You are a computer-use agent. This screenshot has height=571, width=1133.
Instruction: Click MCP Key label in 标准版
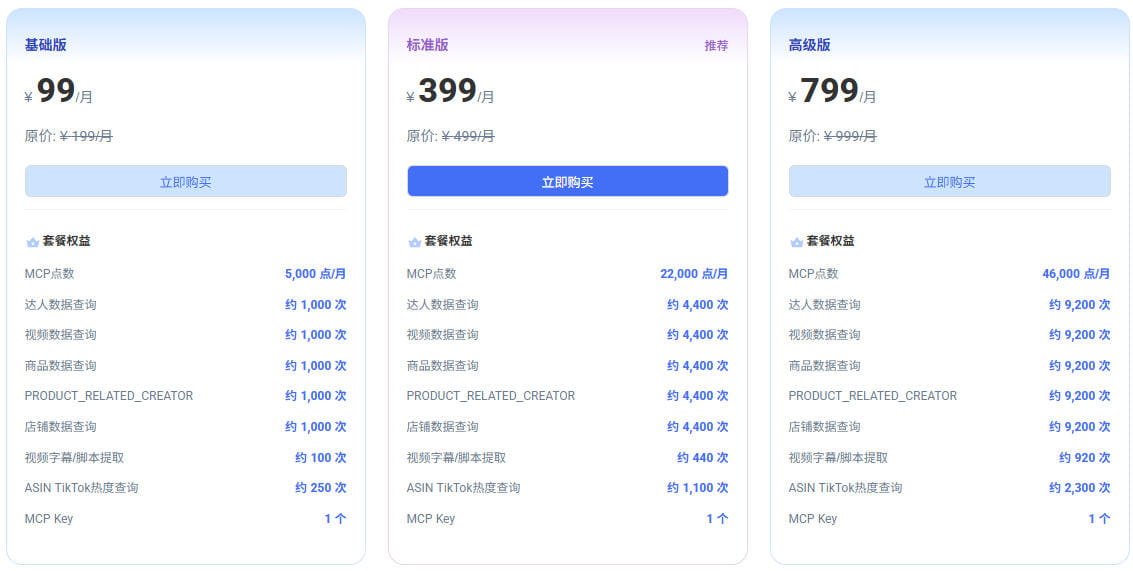click(x=431, y=519)
